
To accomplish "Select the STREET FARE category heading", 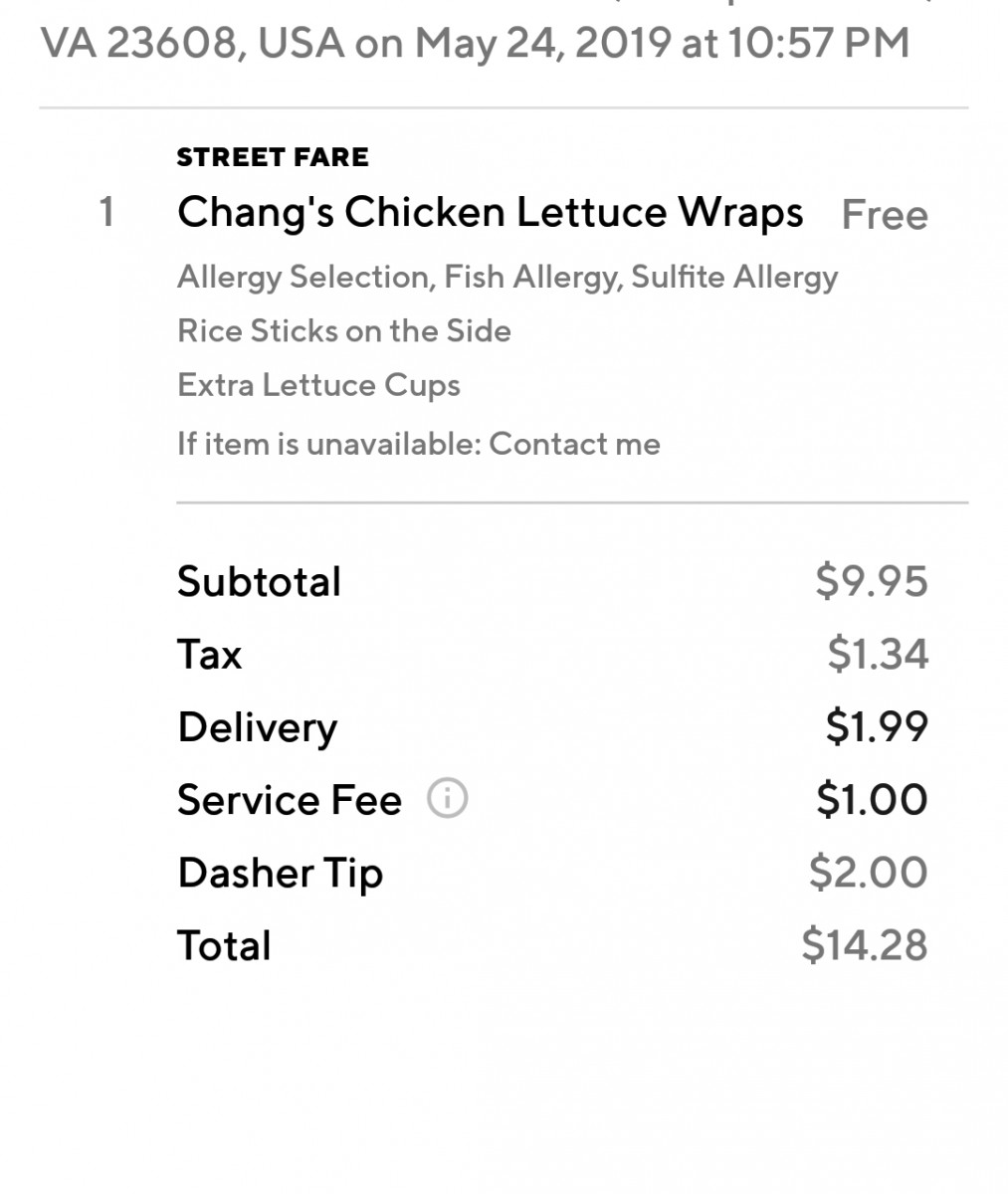I will click(273, 157).
